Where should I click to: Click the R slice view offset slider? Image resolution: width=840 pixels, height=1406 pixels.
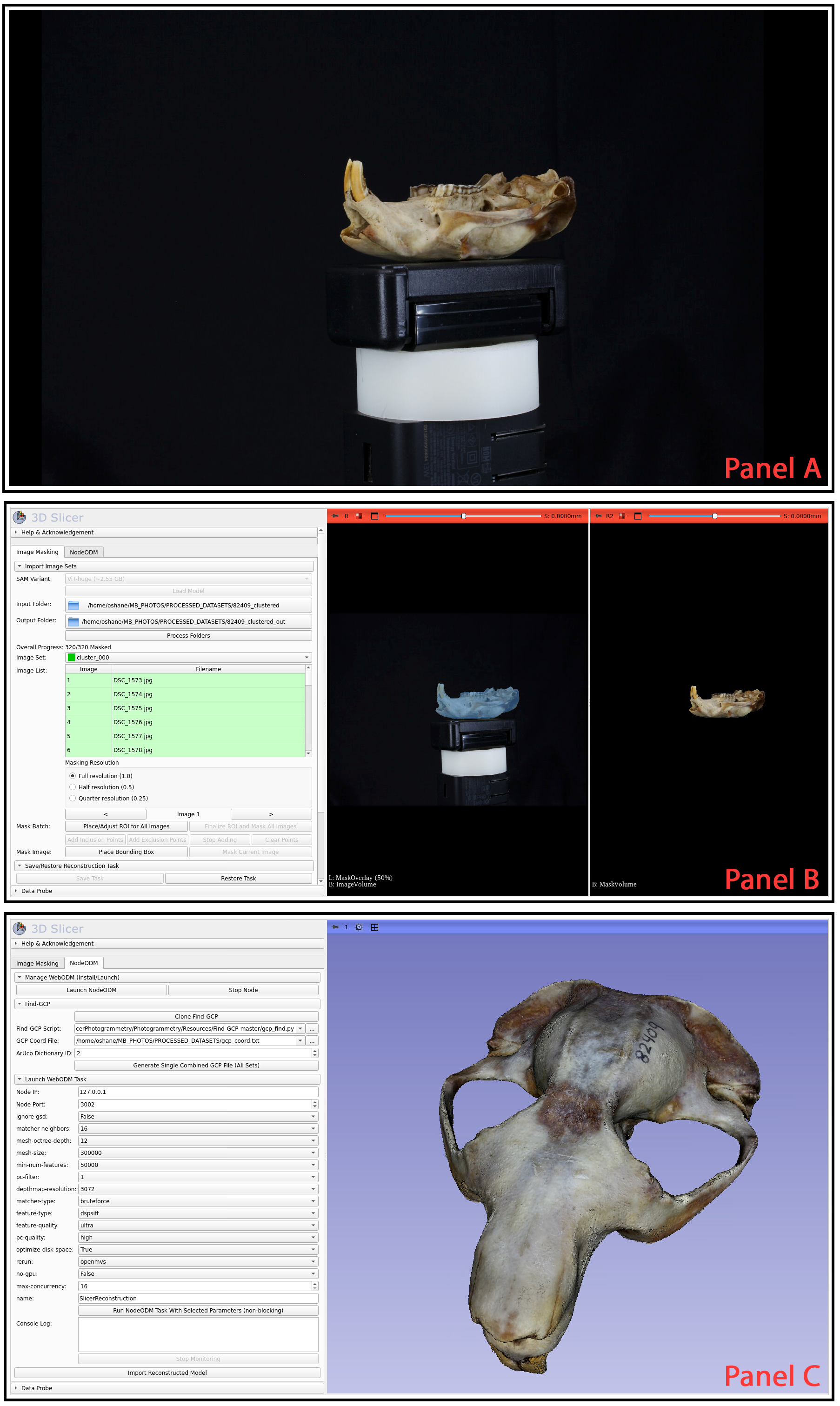pos(463,516)
